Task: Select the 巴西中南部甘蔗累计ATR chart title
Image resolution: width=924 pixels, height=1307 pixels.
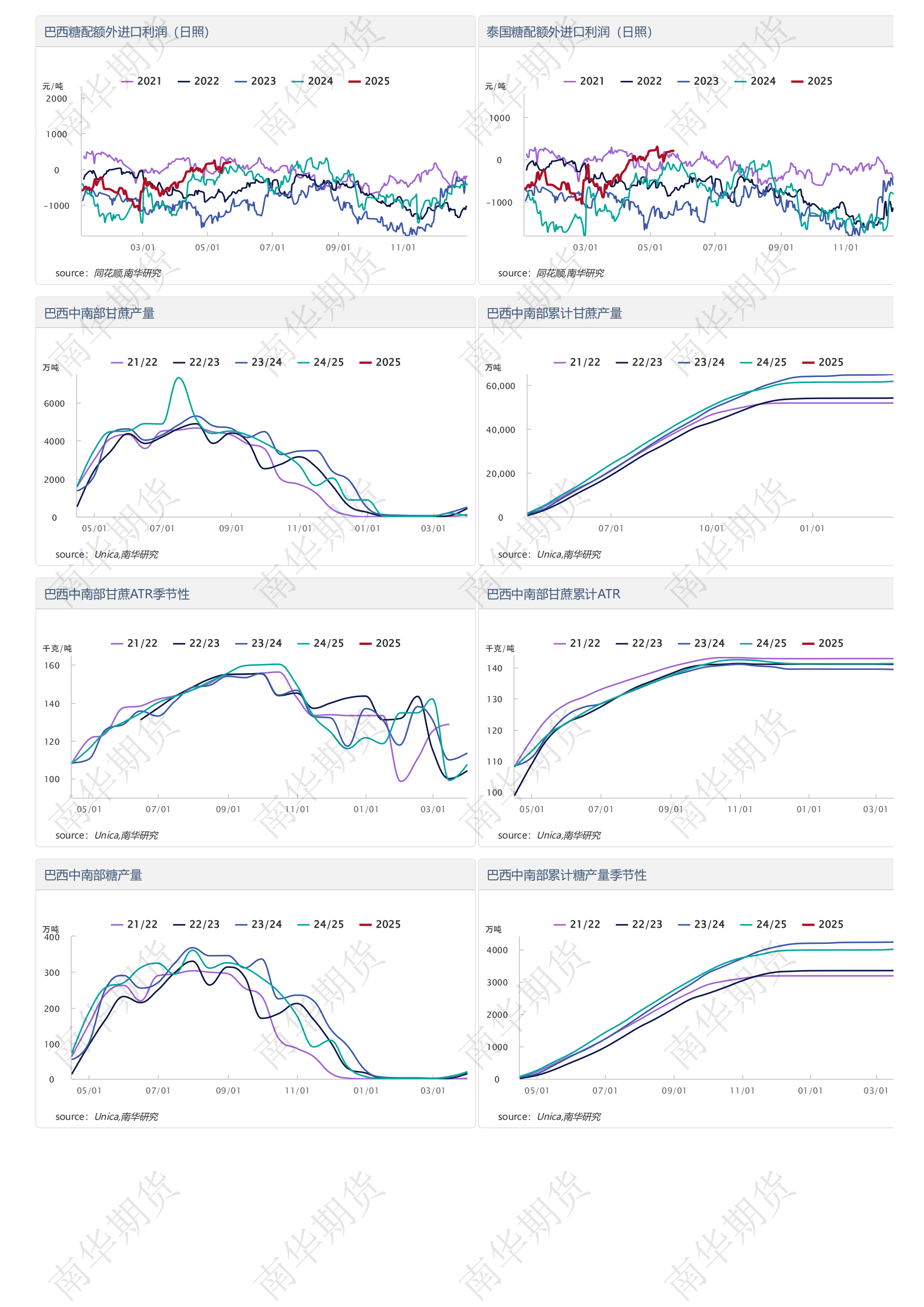Action: pyautogui.click(x=553, y=594)
